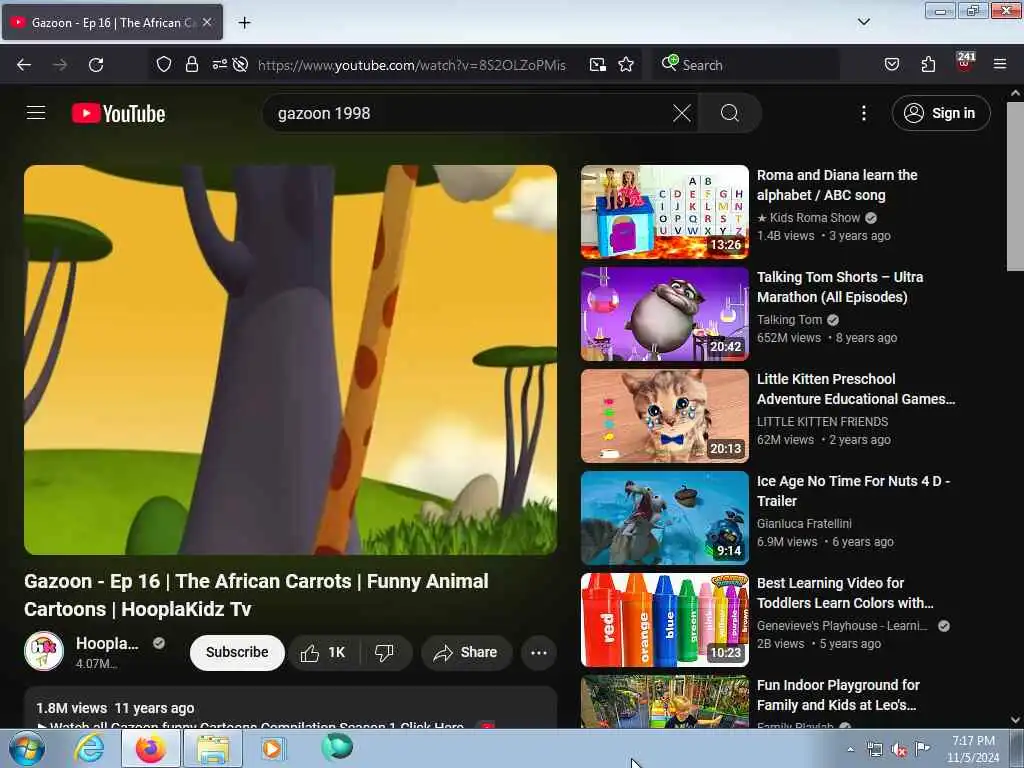1024x768 pixels.
Task: Click the YouTube URL address field
Action: (x=411, y=65)
